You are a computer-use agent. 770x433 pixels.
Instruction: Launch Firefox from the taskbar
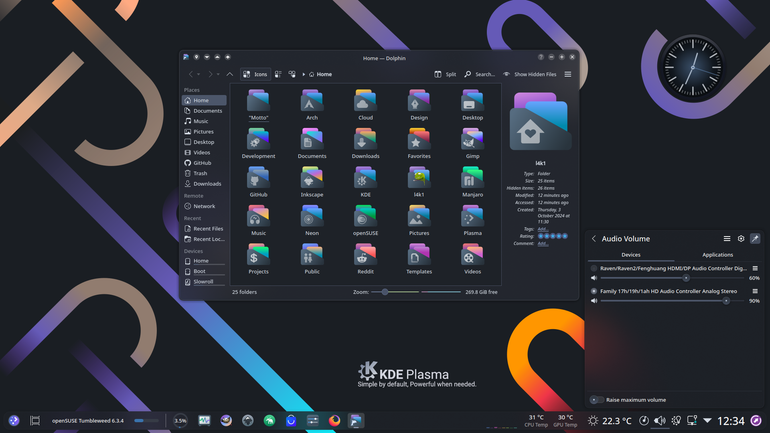tap(334, 420)
